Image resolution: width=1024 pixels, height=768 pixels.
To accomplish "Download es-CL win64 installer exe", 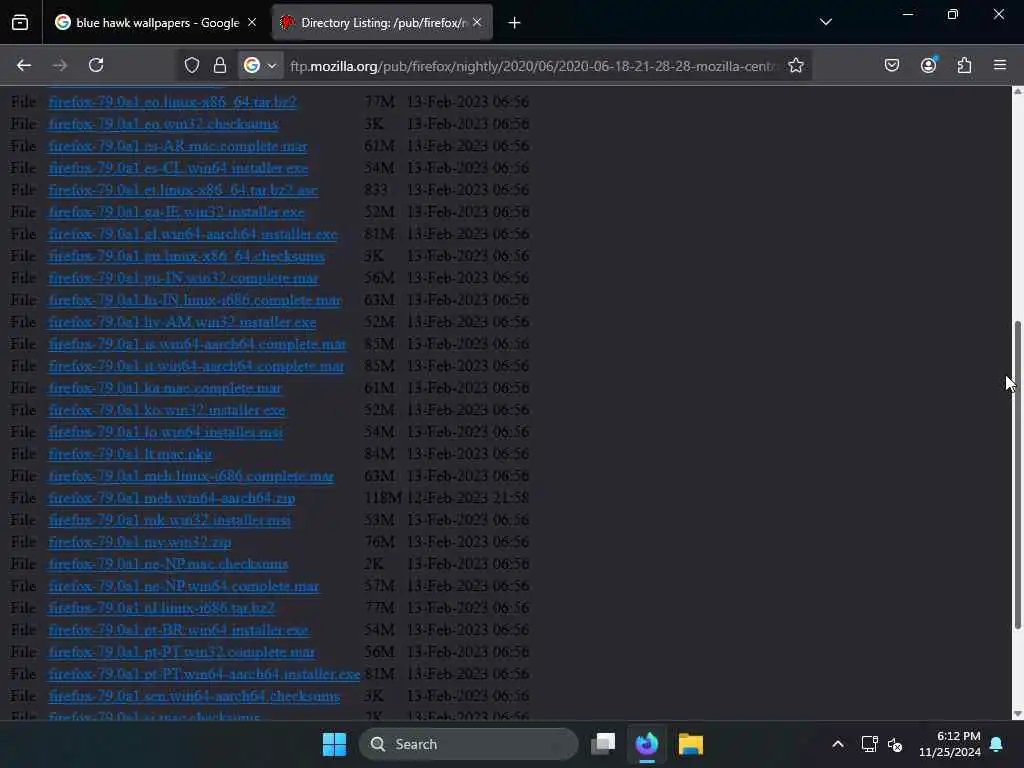I will point(178,168).
